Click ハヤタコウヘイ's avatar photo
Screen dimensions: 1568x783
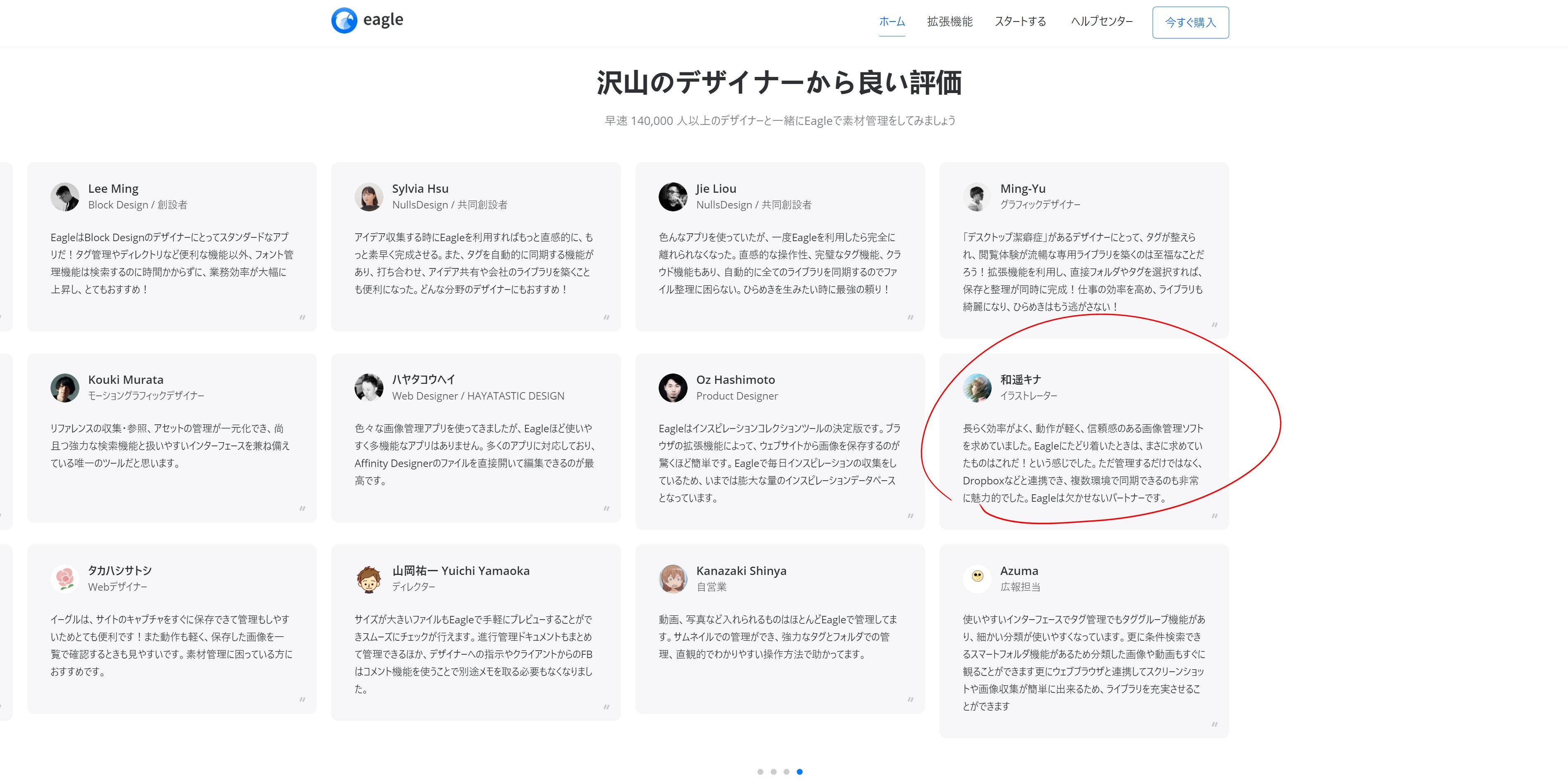369,388
